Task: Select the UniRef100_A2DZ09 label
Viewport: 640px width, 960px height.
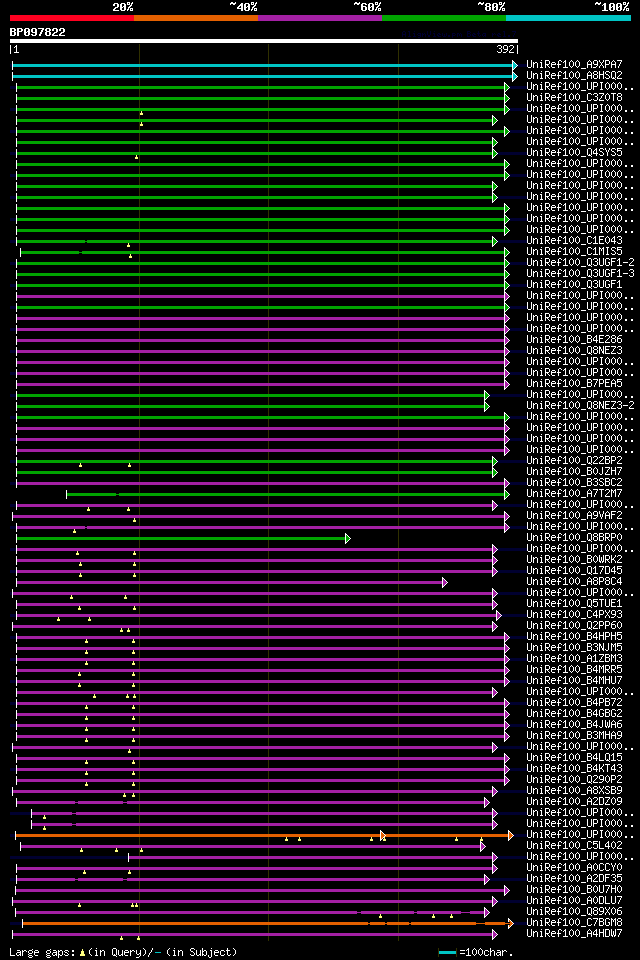Action: (574, 802)
